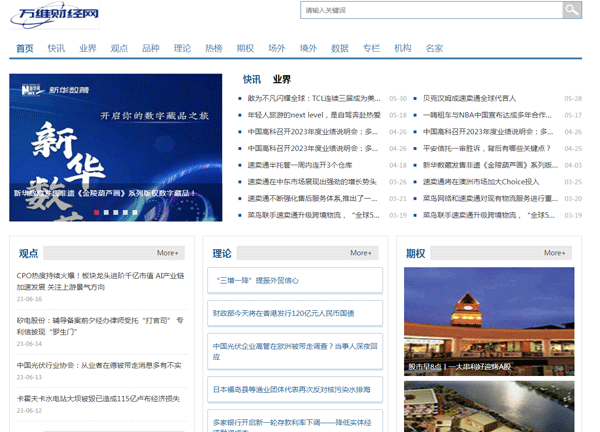Click the 观点 section heading
The width and height of the screenshot is (600, 432).
pos(29,253)
